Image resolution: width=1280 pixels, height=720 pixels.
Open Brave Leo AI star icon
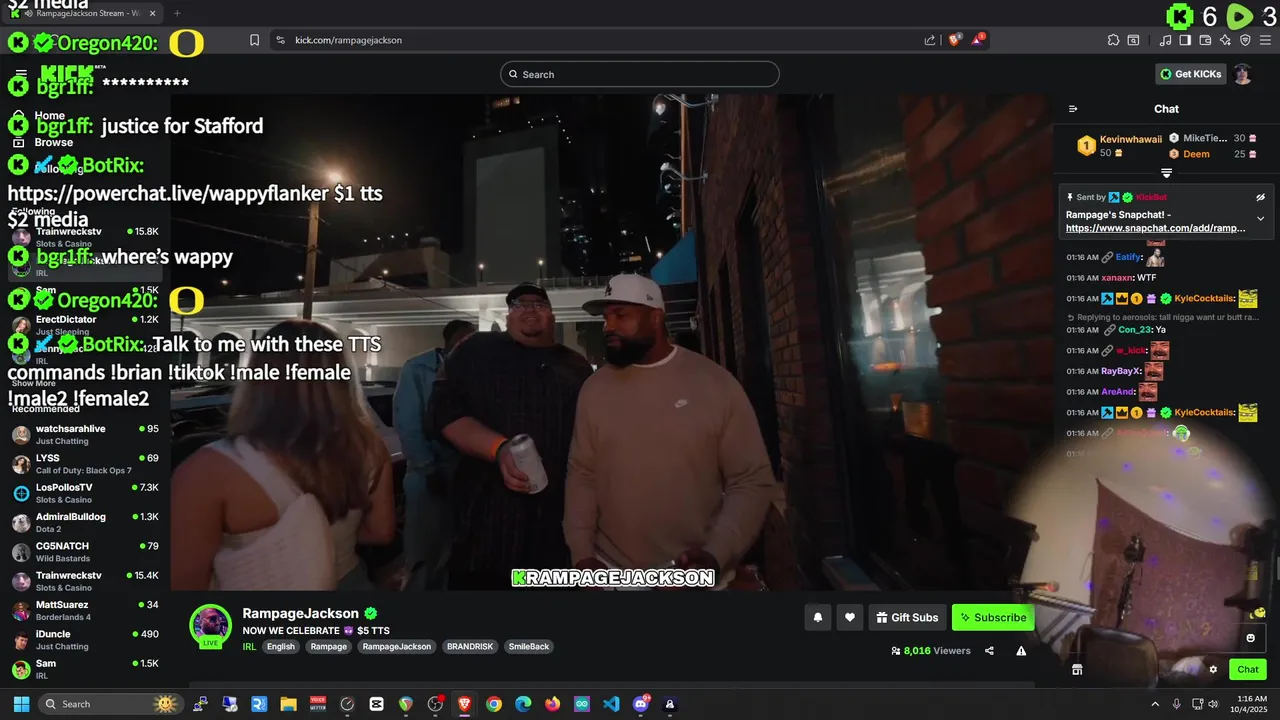pyautogui.click(x=1225, y=40)
